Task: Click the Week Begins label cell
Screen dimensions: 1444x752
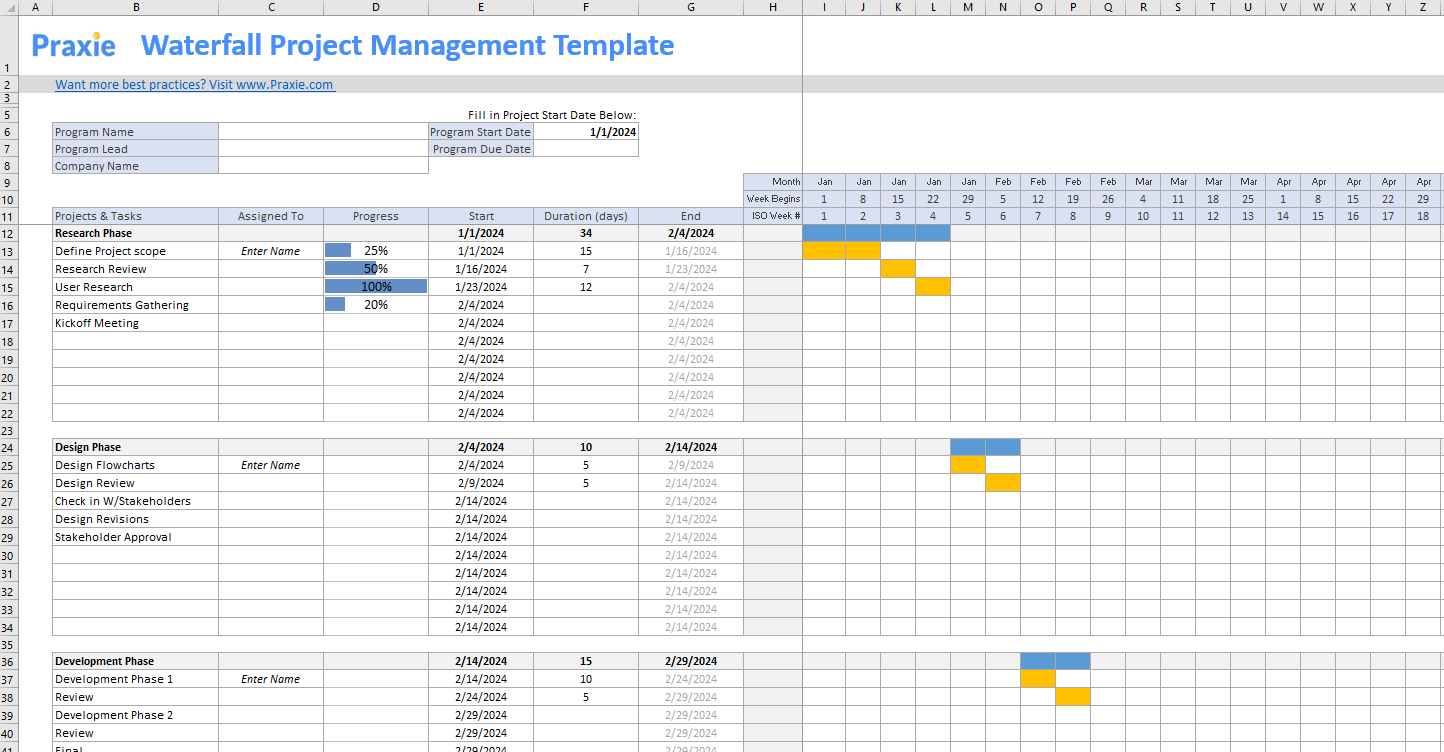Action: [x=773, y=199]
